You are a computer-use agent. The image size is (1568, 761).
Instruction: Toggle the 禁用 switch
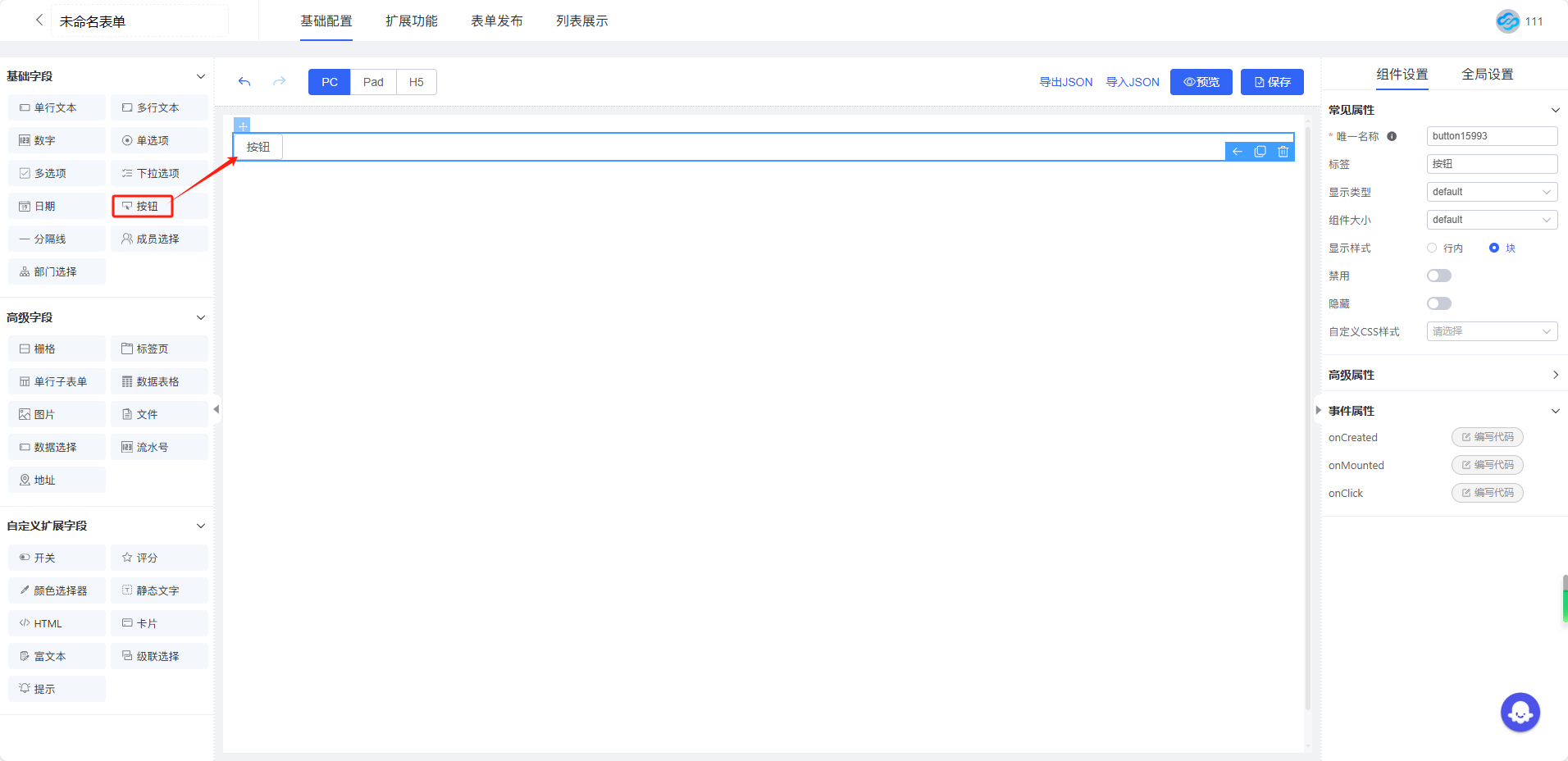pos(1438,276)
